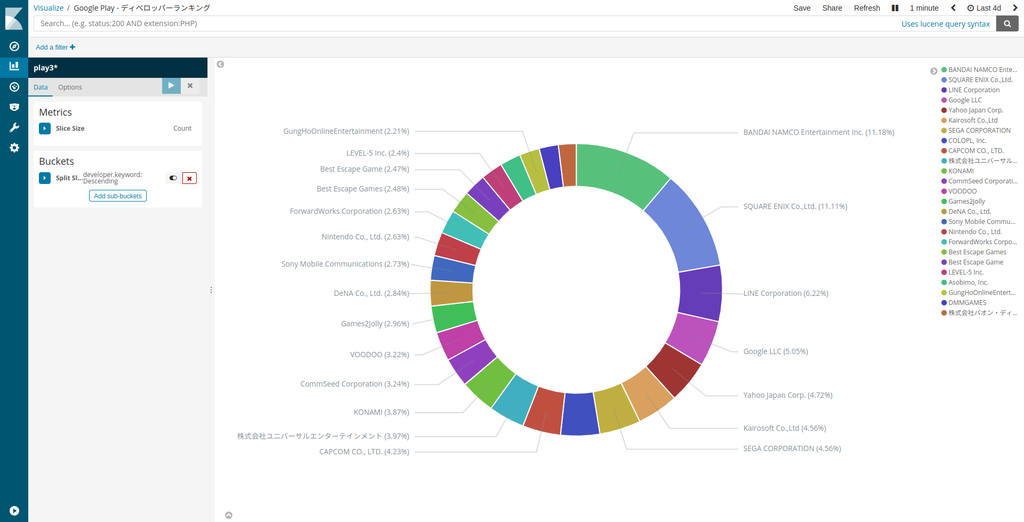Select Google LLC legend entry

point(965,100)
